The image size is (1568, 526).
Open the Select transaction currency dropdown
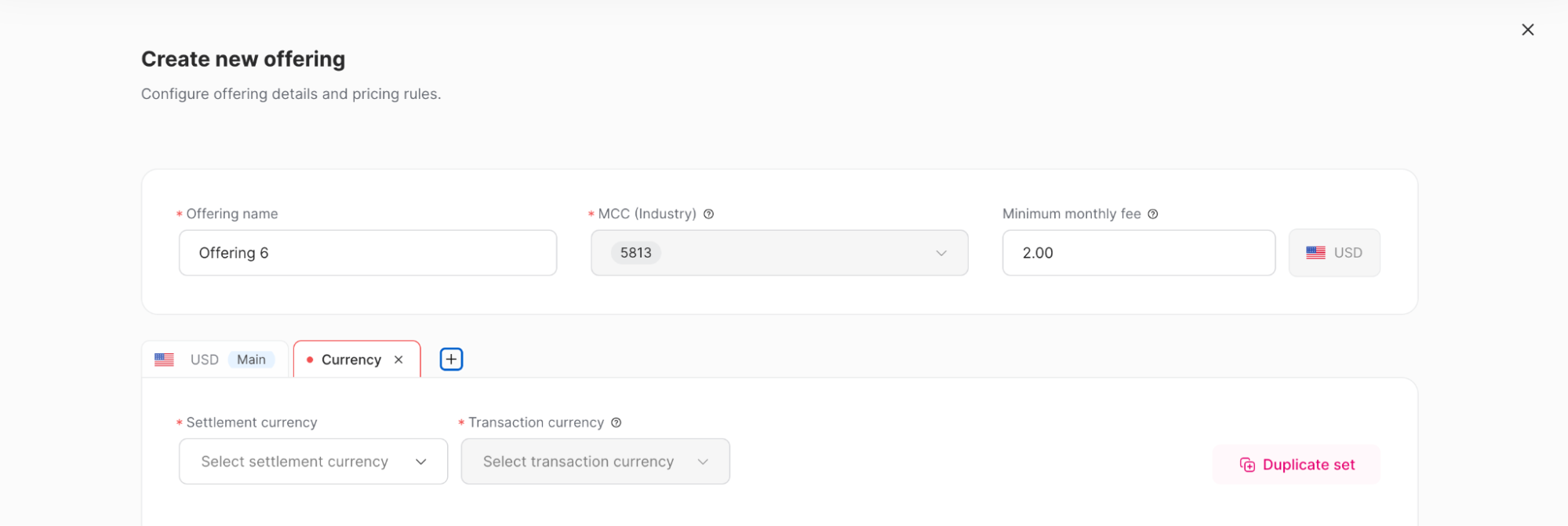pyautogui.click(x=595, y=462)
